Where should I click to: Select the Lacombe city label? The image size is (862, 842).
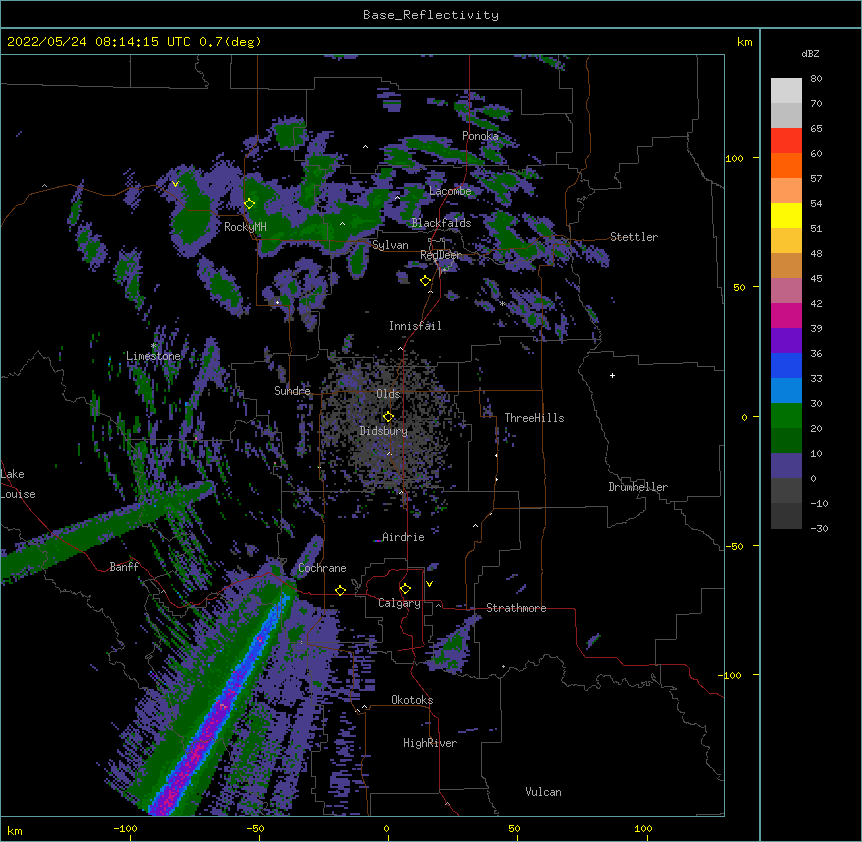[x=450, y=191]
